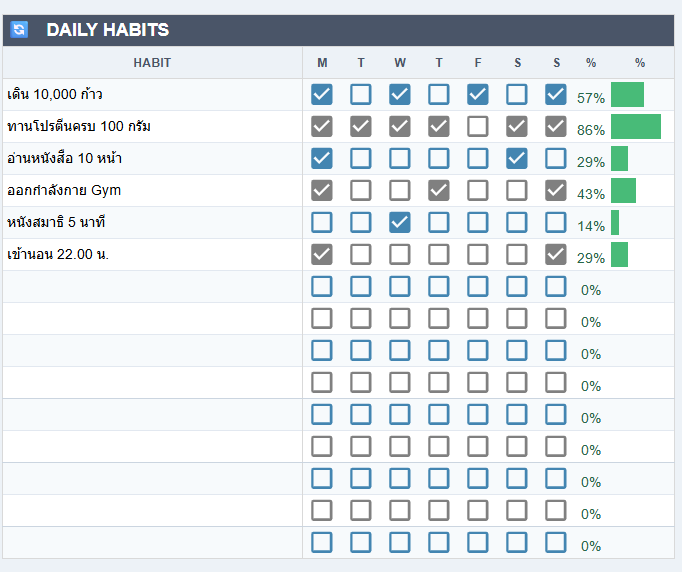Click the first empty habit name cell
Screen dimensions: 682x572
click(x=152, y=287)
